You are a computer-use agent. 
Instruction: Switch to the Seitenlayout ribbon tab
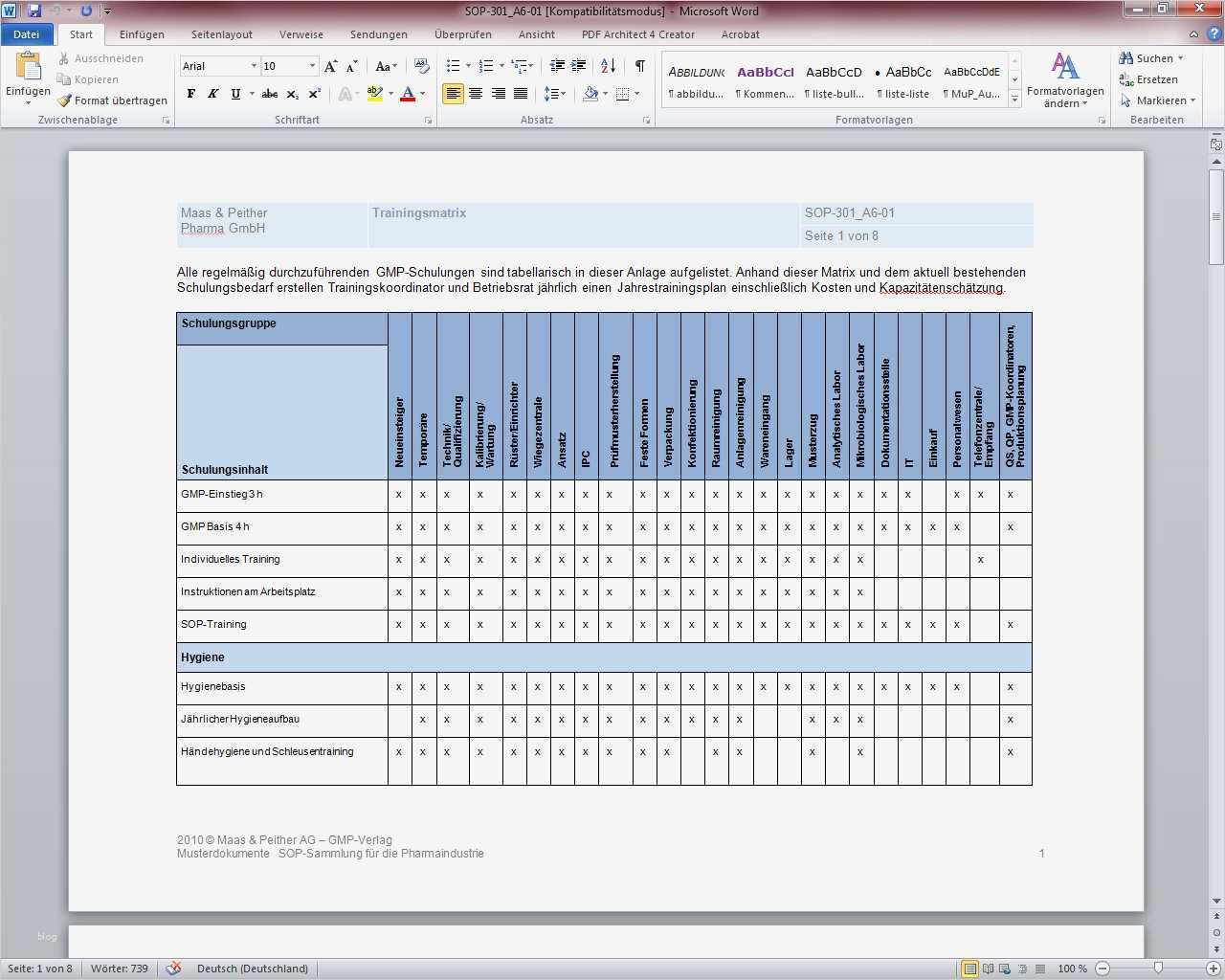coord(221,34)
